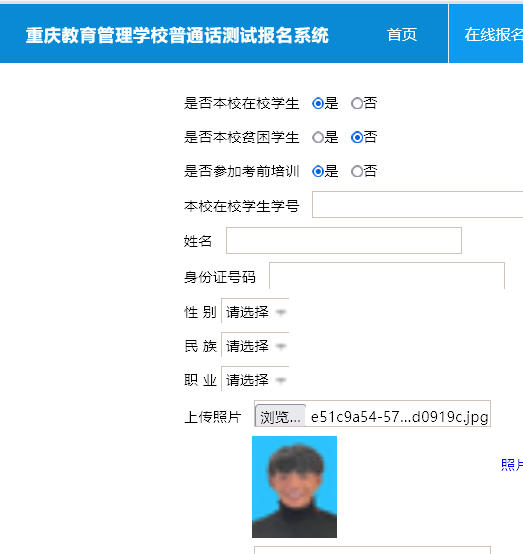Select 否 for 是否本校贫困学生
Screen dimensions: 523x554
pyautogui.click(x=357, y=137)
